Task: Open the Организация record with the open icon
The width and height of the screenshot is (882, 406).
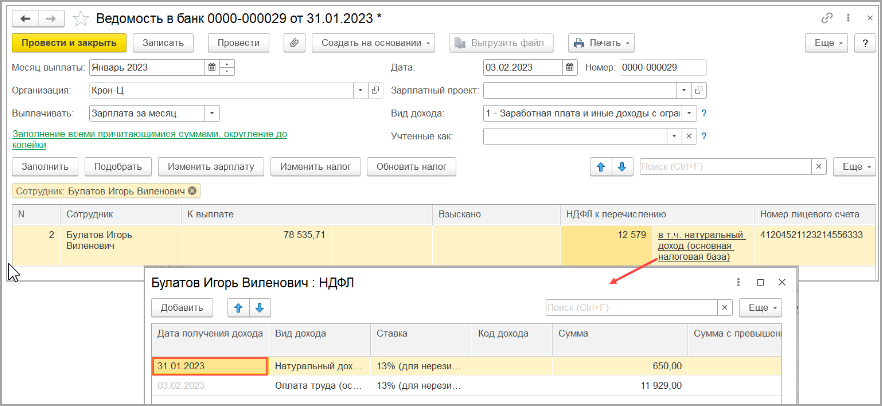Action: pyautogui.click(x=375, y=91)
